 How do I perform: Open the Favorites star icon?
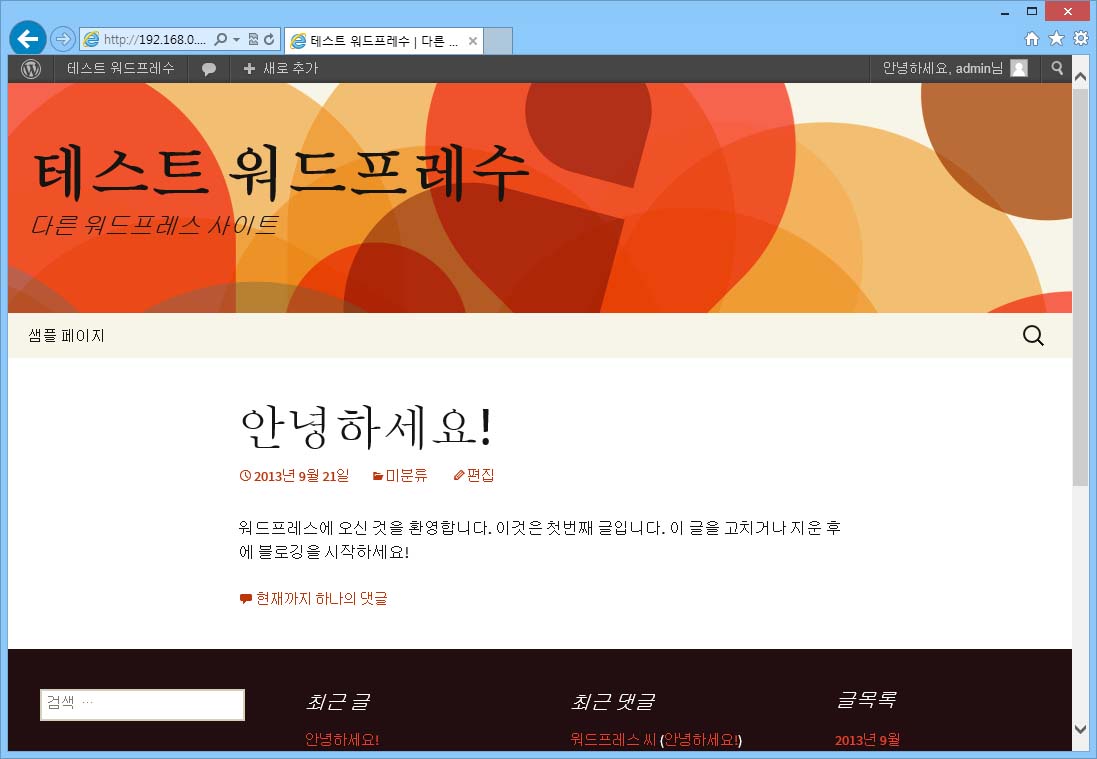pyautogui.click(x=1056, y=38)
